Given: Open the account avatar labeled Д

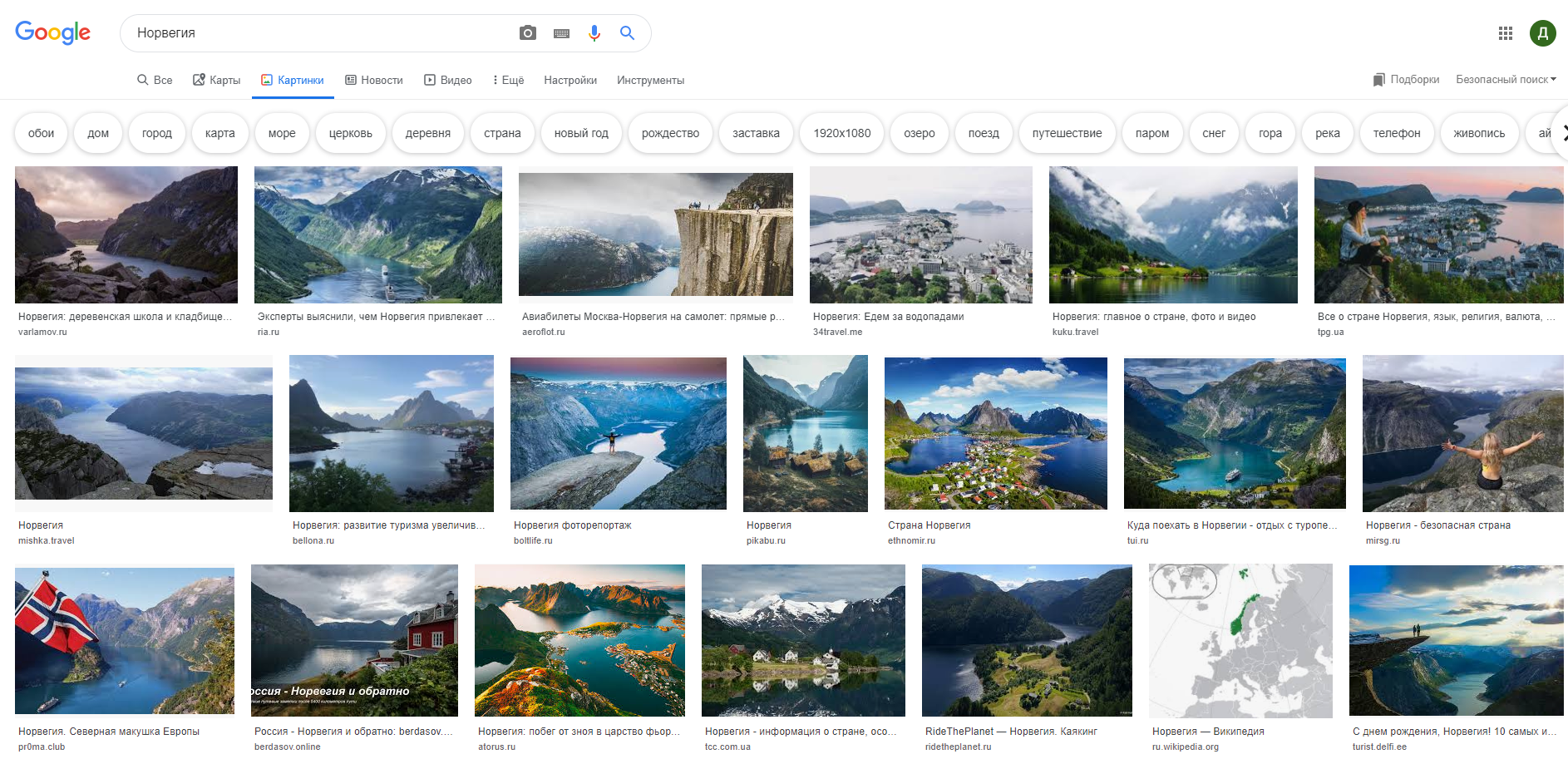Looking at the screenshot, I should pyautogui.click(x=1542, y=33).
